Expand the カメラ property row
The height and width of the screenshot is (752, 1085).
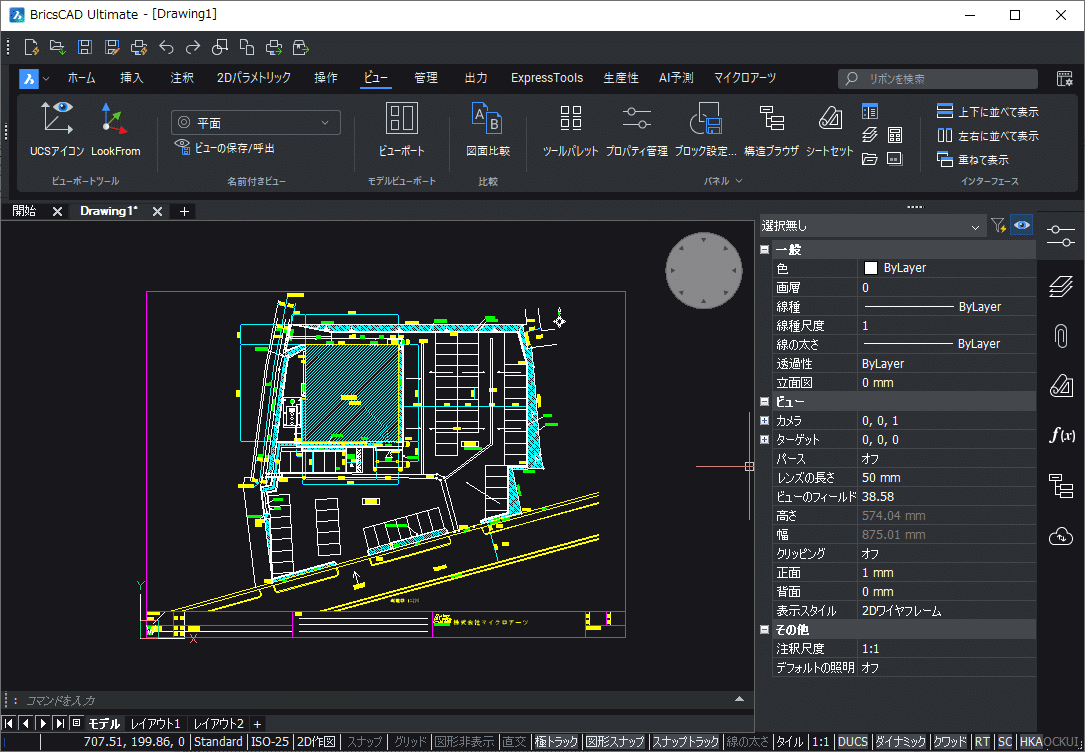click(x=765, y=421)
